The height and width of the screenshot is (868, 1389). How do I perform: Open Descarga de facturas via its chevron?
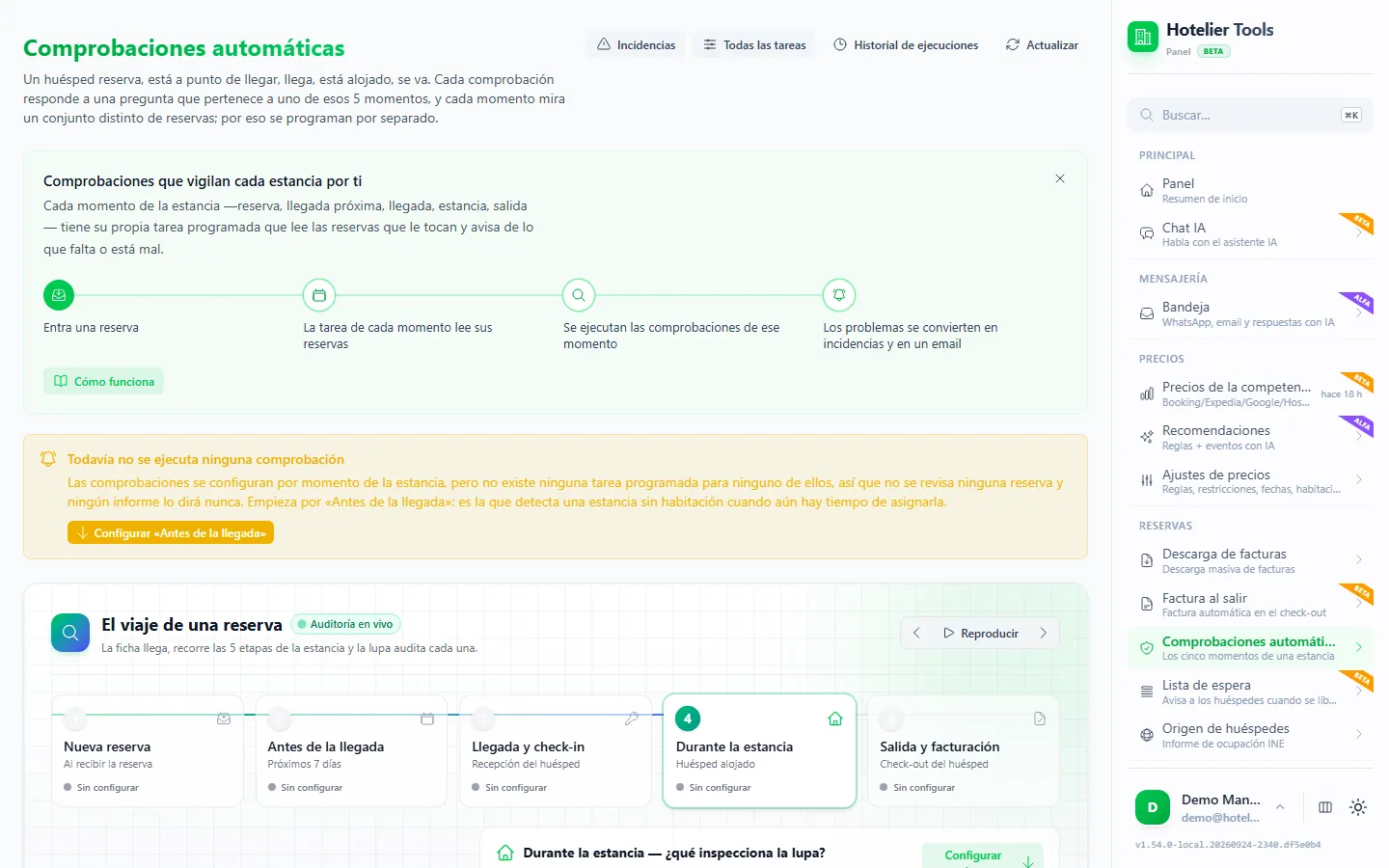pos(1358,560)
